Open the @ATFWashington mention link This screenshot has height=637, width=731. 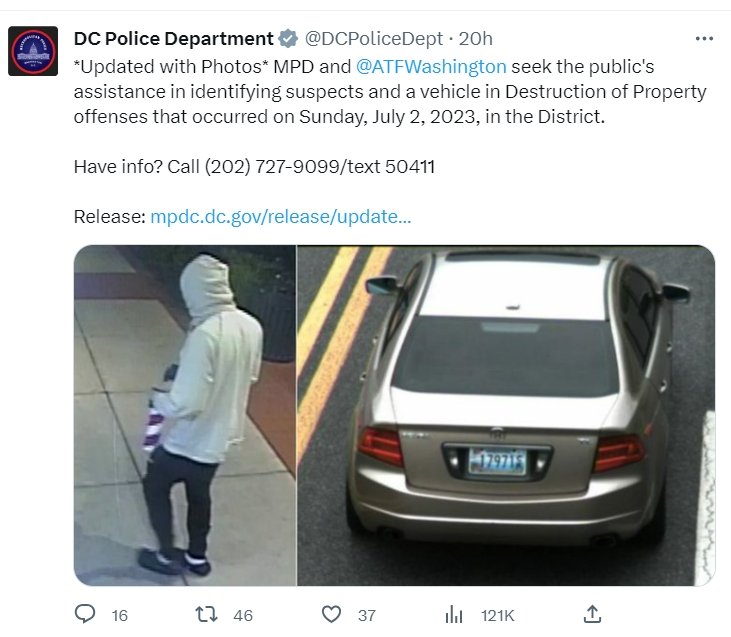click(431, 67)
